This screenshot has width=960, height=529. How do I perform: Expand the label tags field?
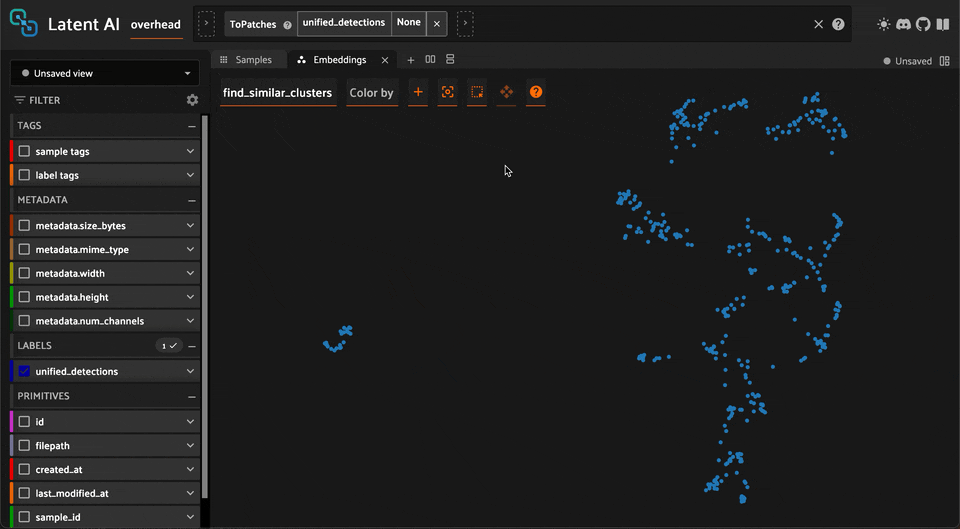190,176
